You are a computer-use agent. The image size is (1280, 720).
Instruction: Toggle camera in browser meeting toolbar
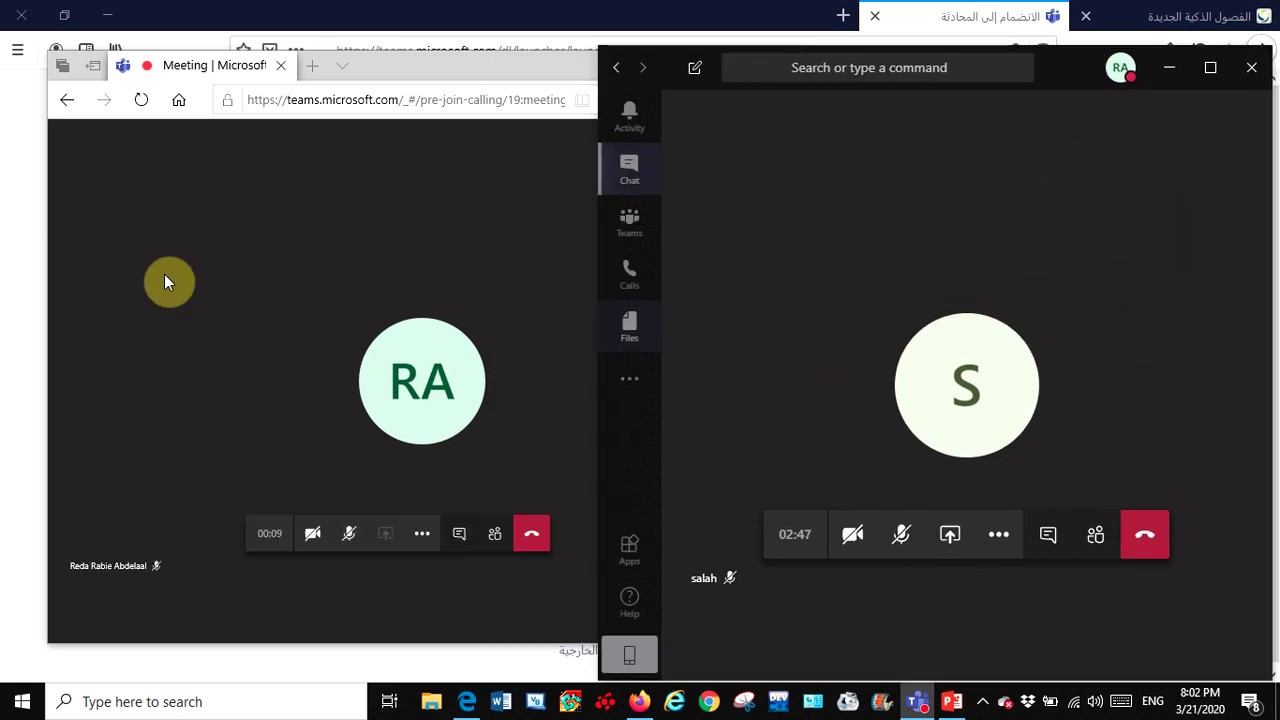[x=313, y=534]
